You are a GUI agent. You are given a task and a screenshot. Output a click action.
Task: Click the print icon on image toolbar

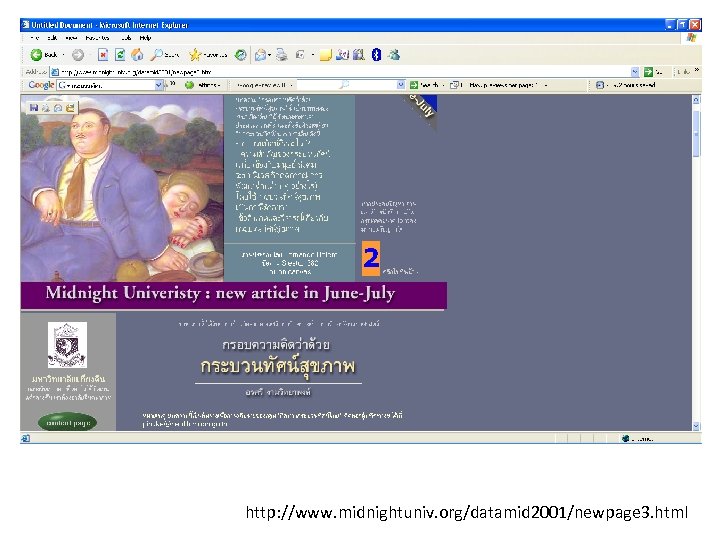45,107
